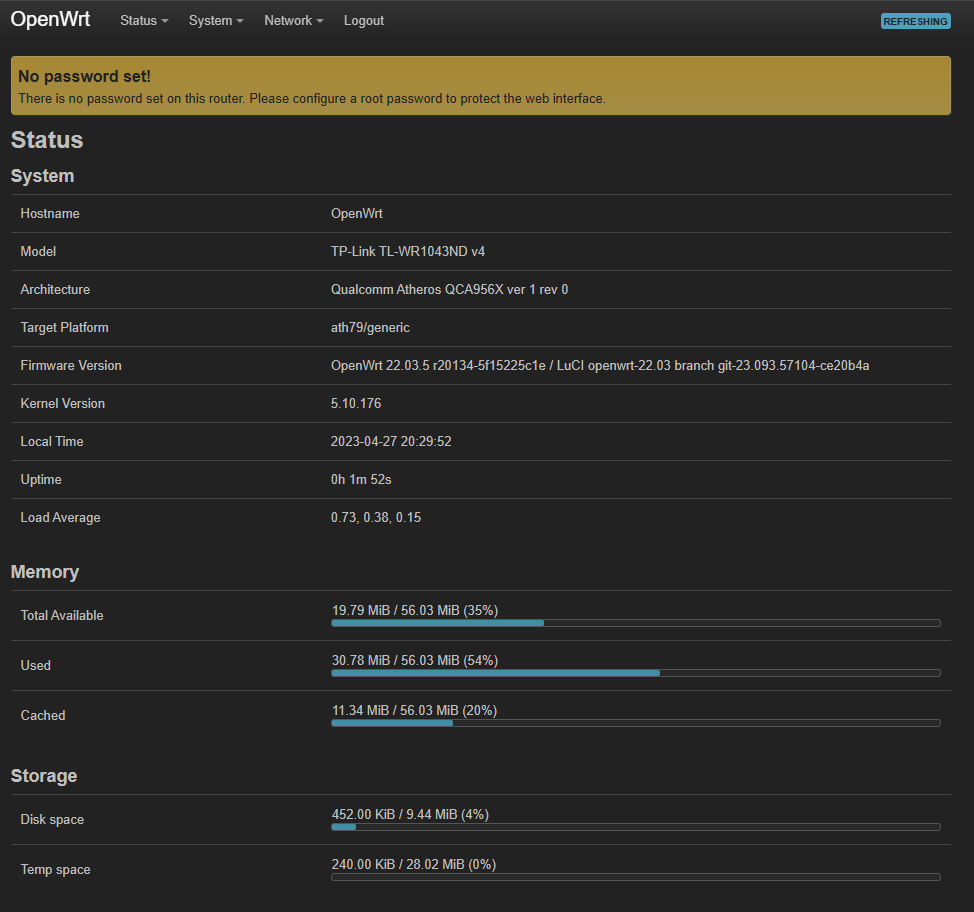Expand the Network dropdown menu
This screenshot has height=912, width=974.
point(294,21)
